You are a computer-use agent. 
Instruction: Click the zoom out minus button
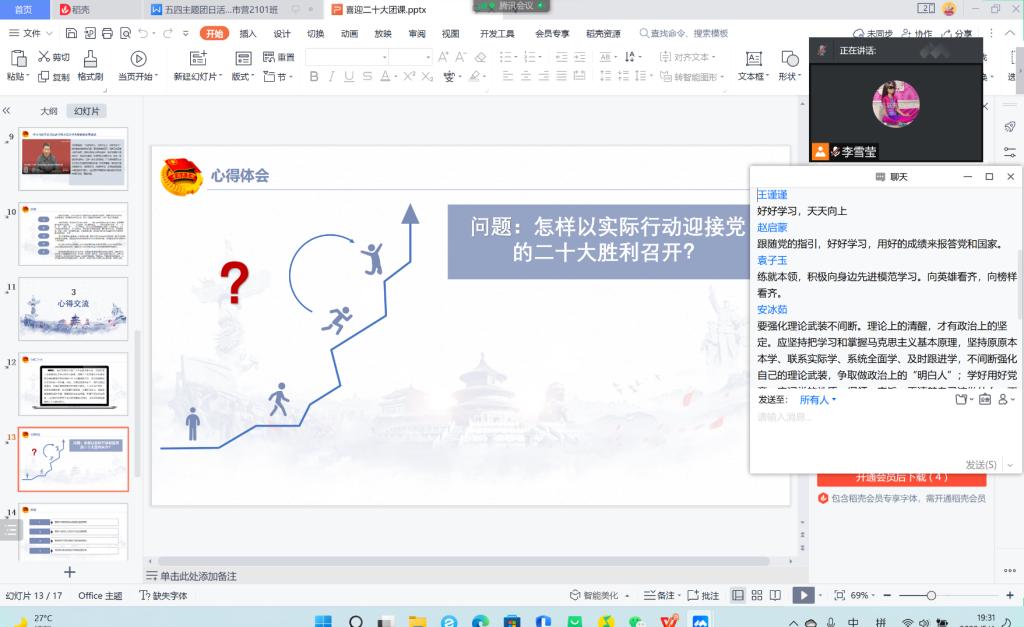(888, 595)
